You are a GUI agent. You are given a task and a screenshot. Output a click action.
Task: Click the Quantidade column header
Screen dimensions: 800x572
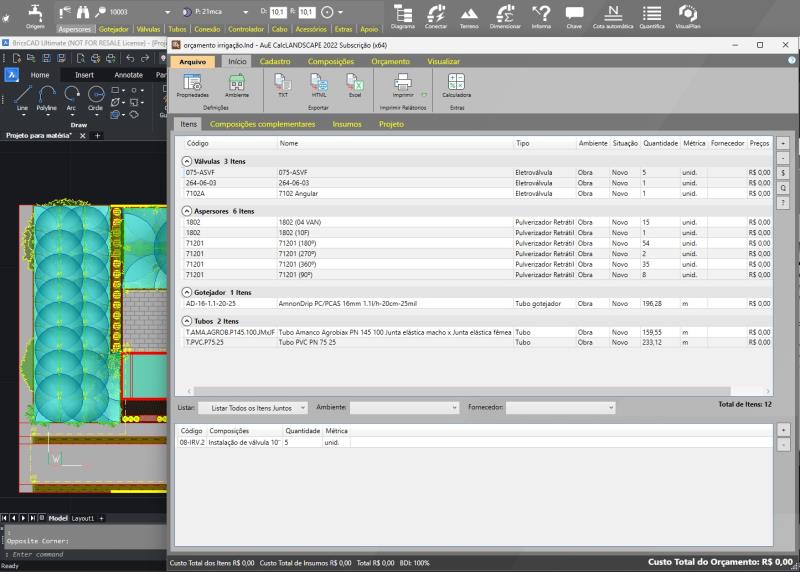tap(660, 143)
